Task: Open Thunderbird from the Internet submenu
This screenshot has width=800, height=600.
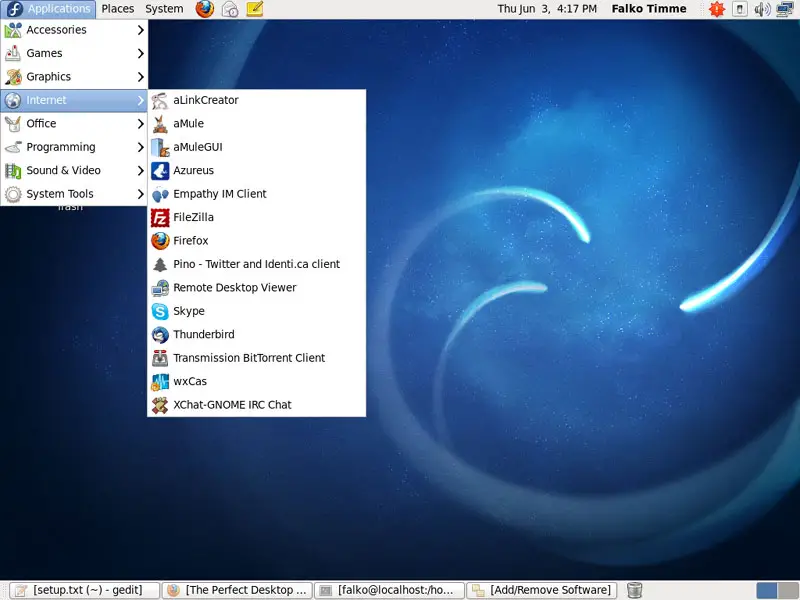Action: (x=257, y=335)
